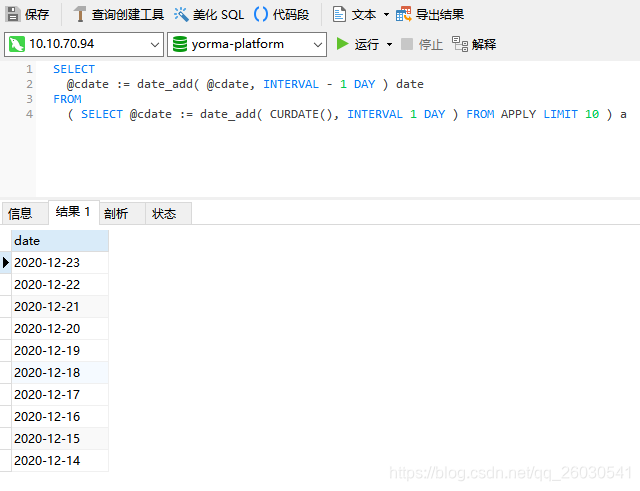640x491 pixels.
Task: Select the 2020-12-20 result cell
Action: point(60,329)
